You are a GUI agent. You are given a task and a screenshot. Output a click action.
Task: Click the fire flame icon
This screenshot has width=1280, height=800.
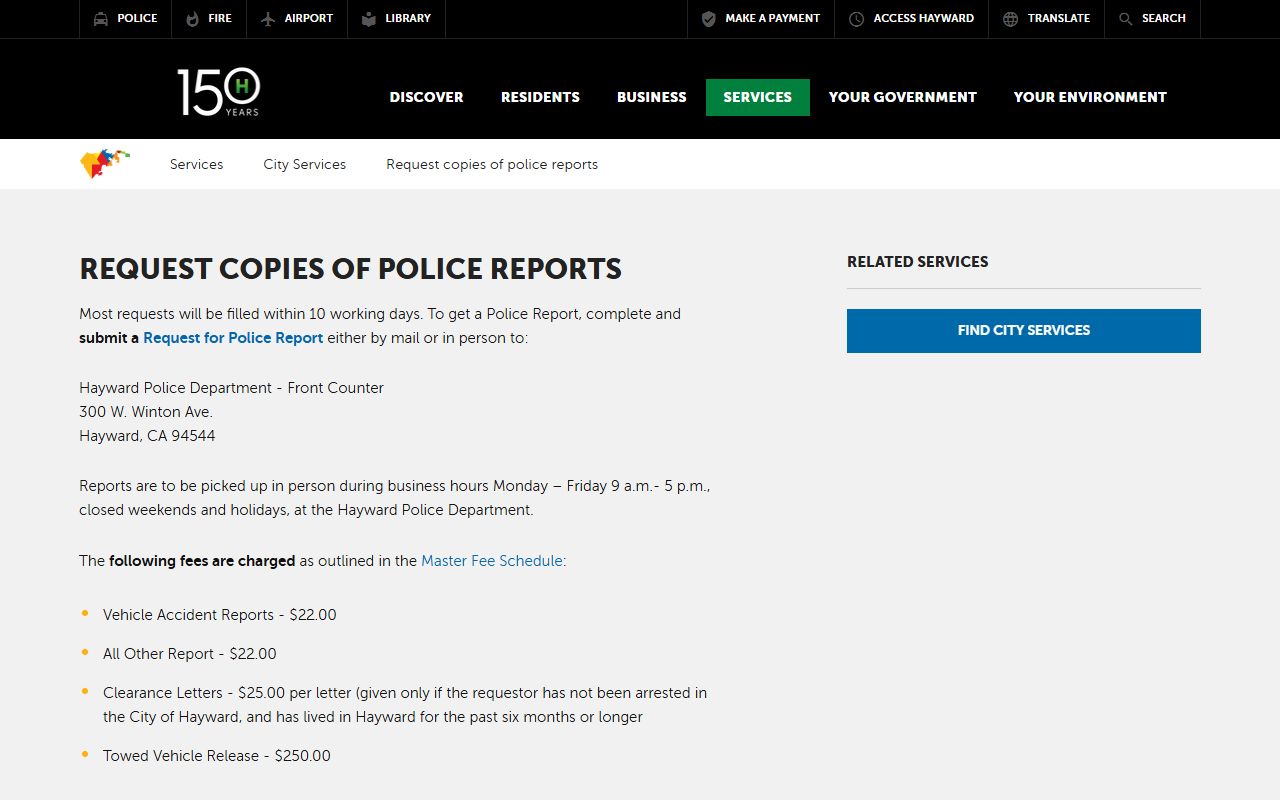point(192,19)
